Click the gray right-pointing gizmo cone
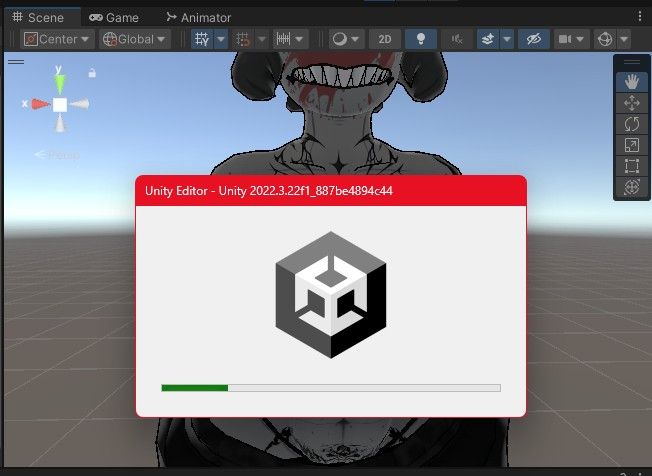652x476 pixels. coord(79,104)
